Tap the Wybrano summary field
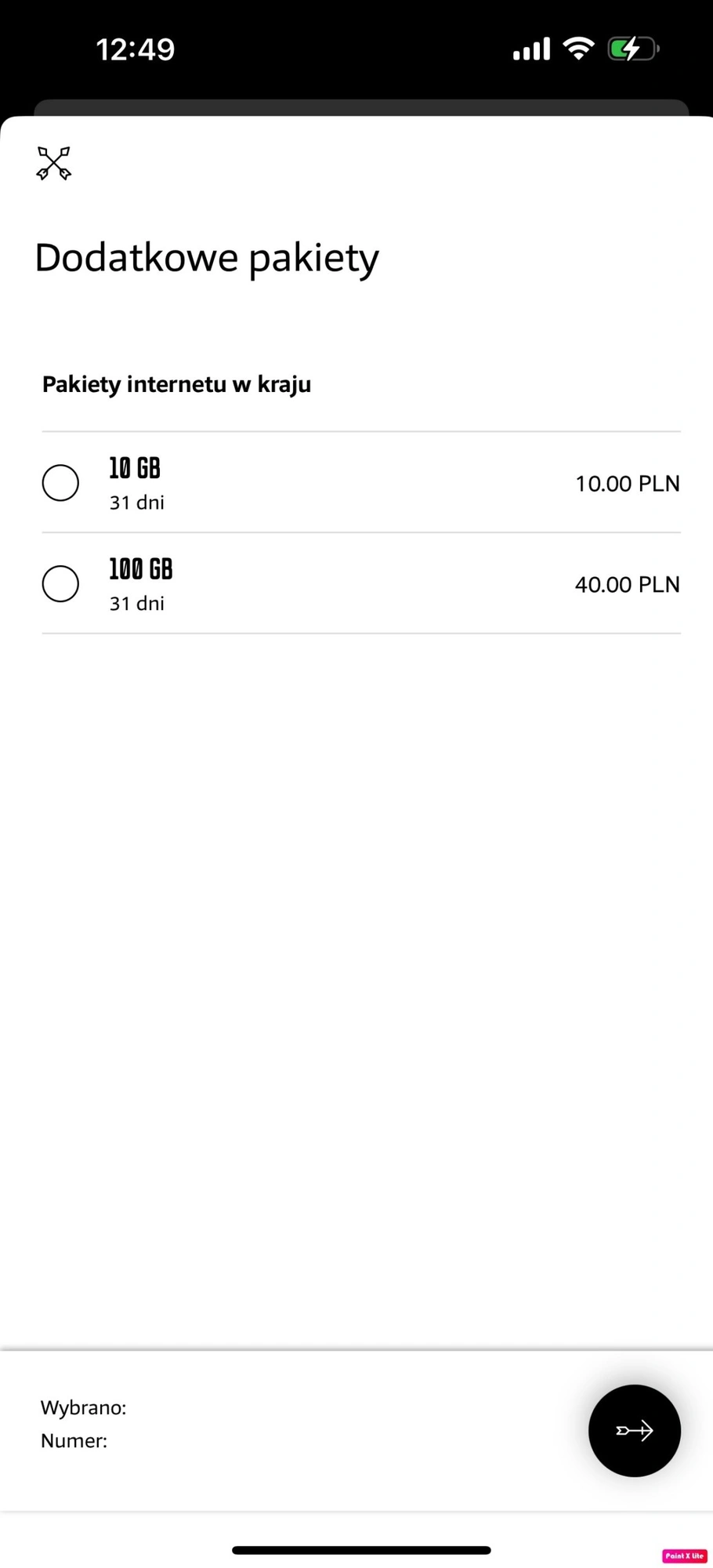713x1568 pixels. (83, 1407)
